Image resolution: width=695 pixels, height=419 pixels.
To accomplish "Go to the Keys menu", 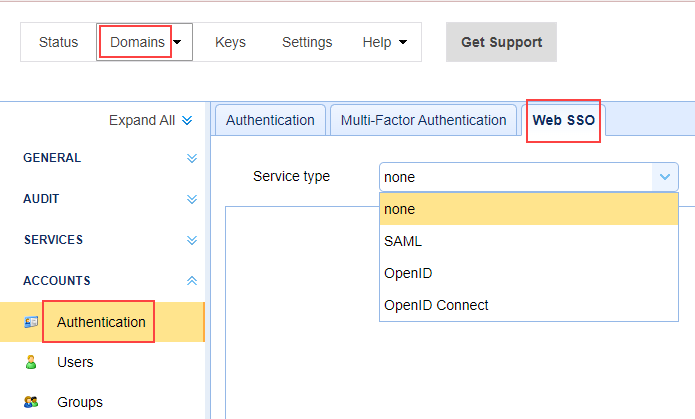I will [230, 42].
